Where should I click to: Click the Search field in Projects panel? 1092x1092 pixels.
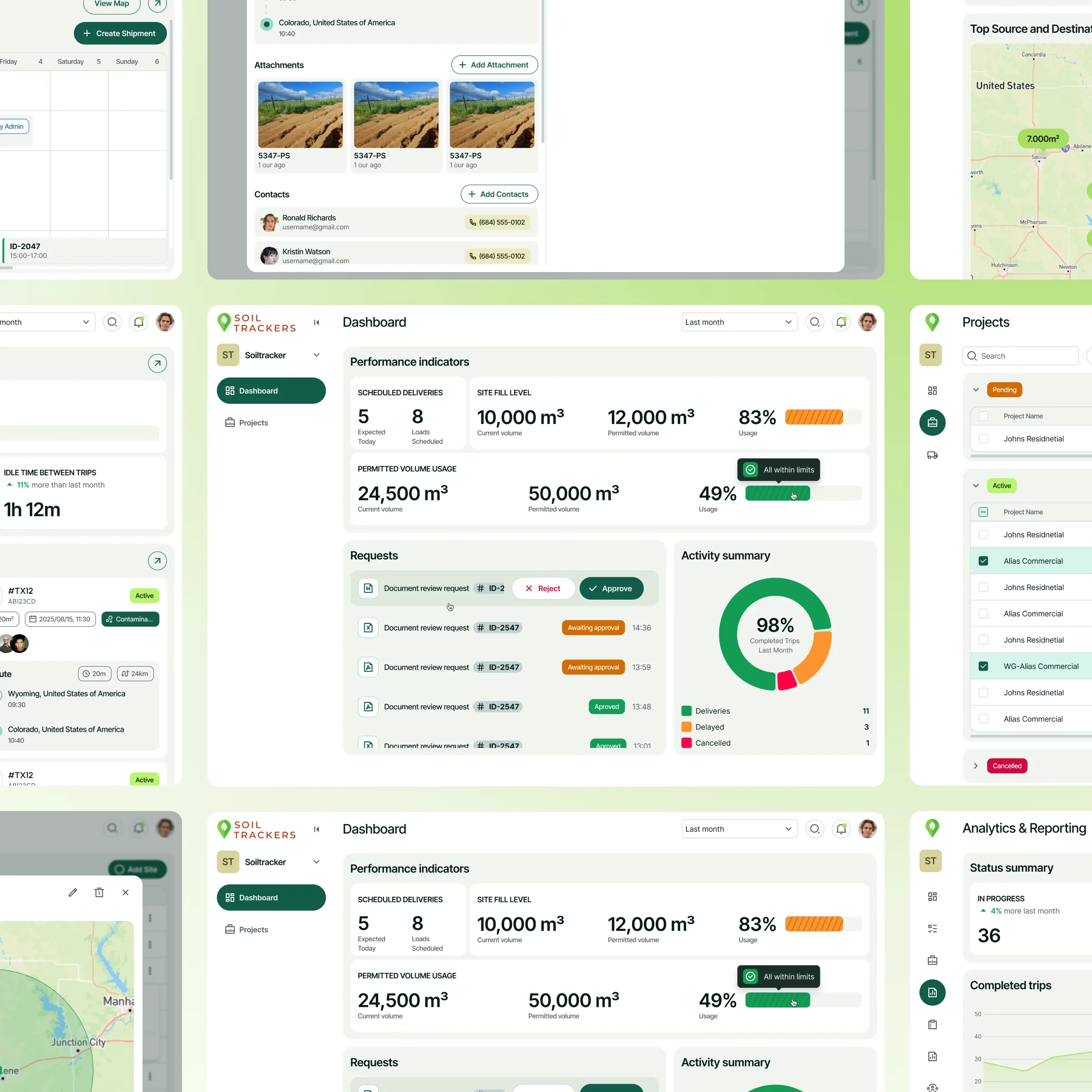[1021, 356]
